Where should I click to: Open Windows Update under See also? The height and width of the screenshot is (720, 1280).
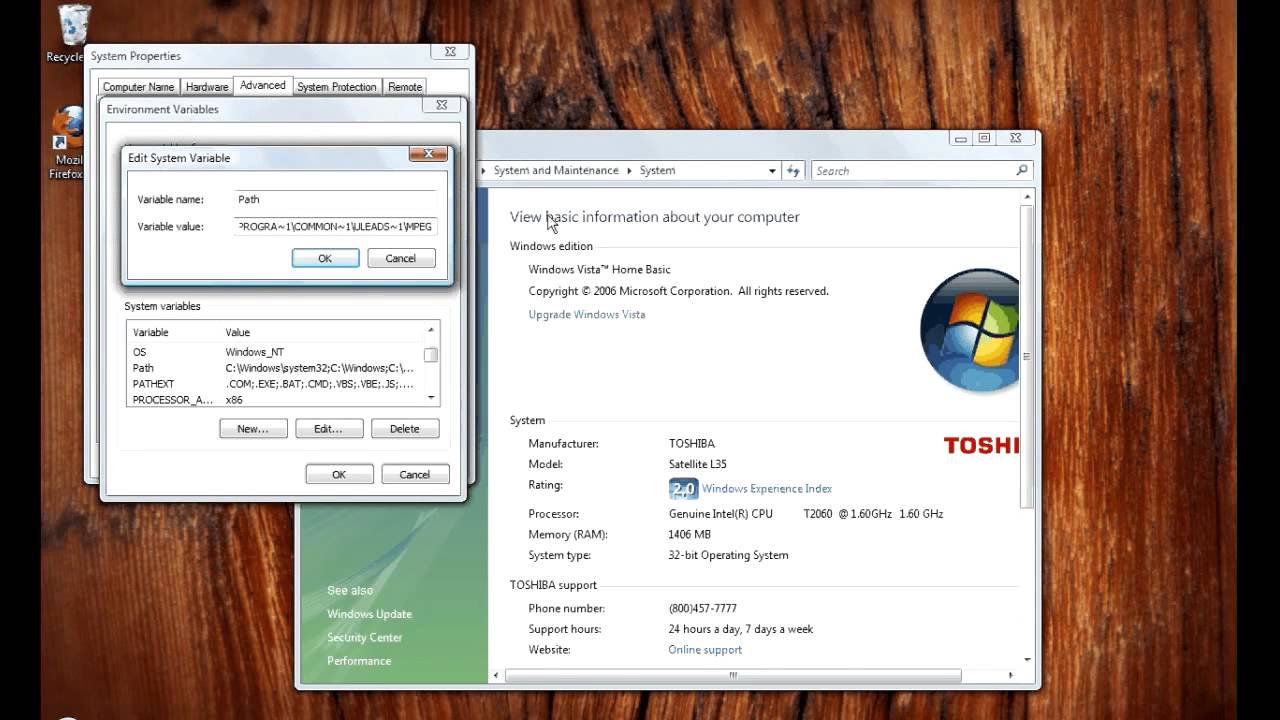pyautogui.click(x=369, y=614)
